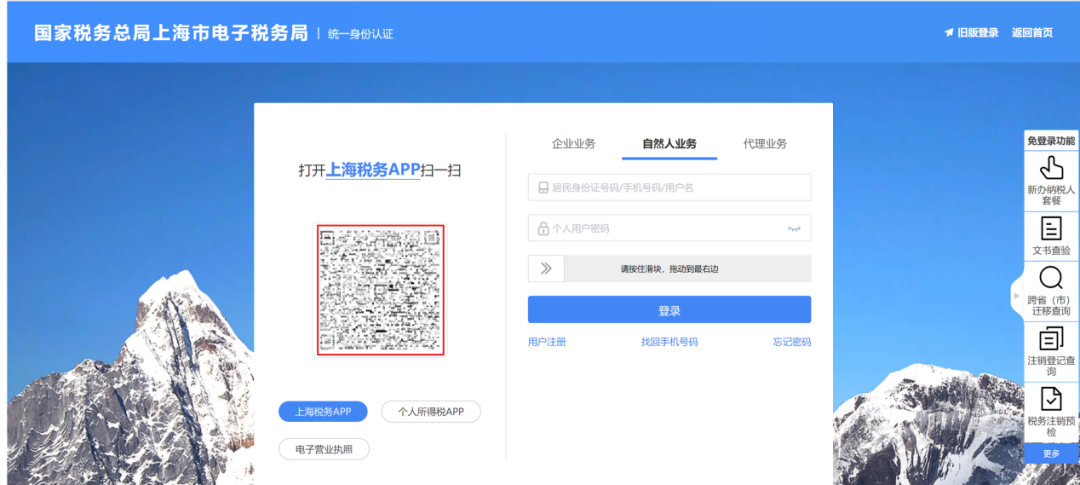Click the 用户注册 link

(x=547, y=342)
